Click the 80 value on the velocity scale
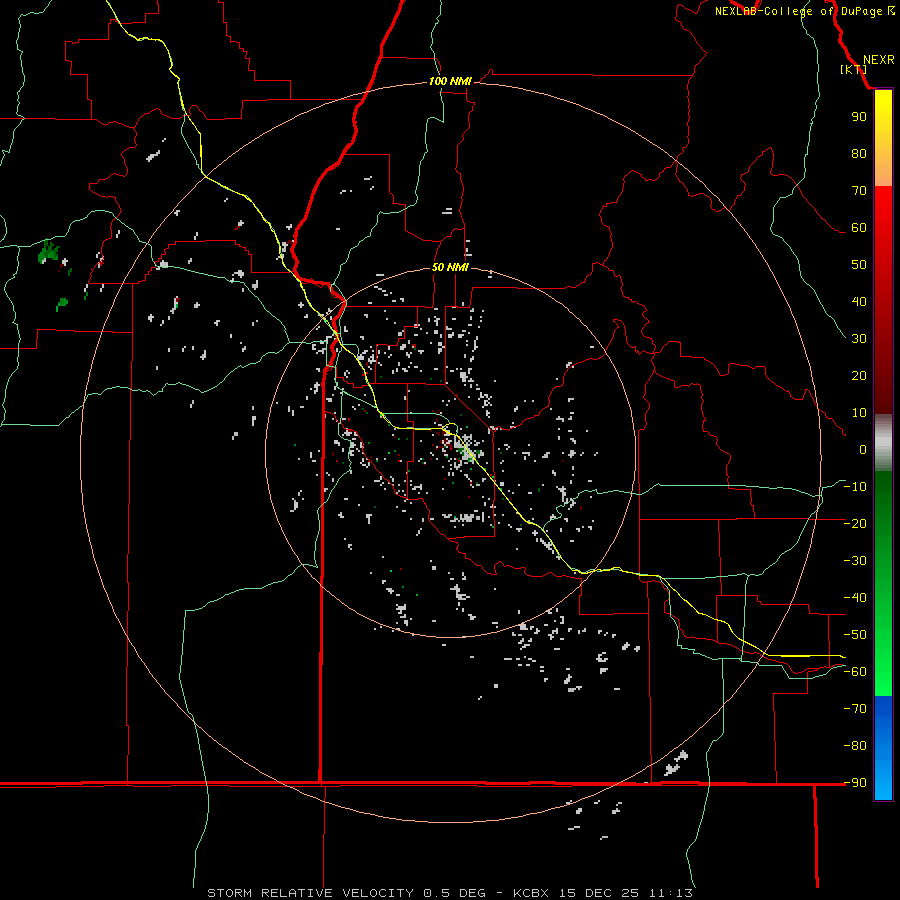The width and height of the screenshot is (900, 900). coord(859,153)
